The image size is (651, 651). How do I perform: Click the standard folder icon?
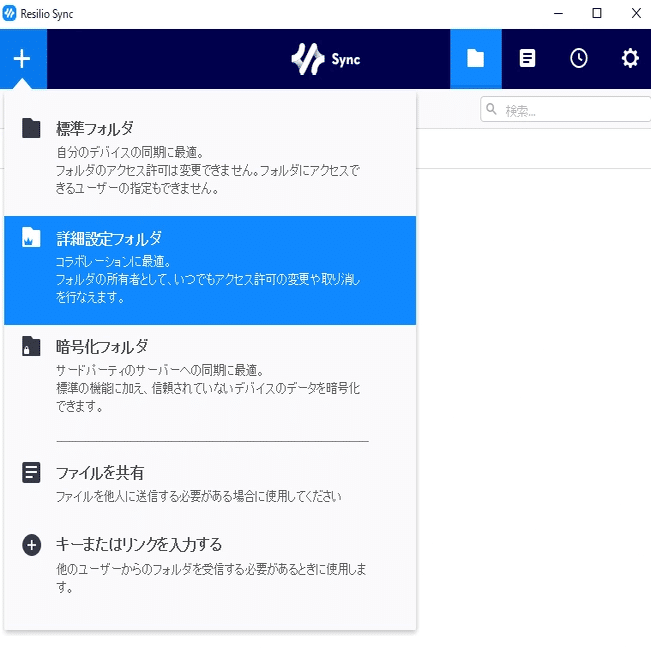[31, 128]
